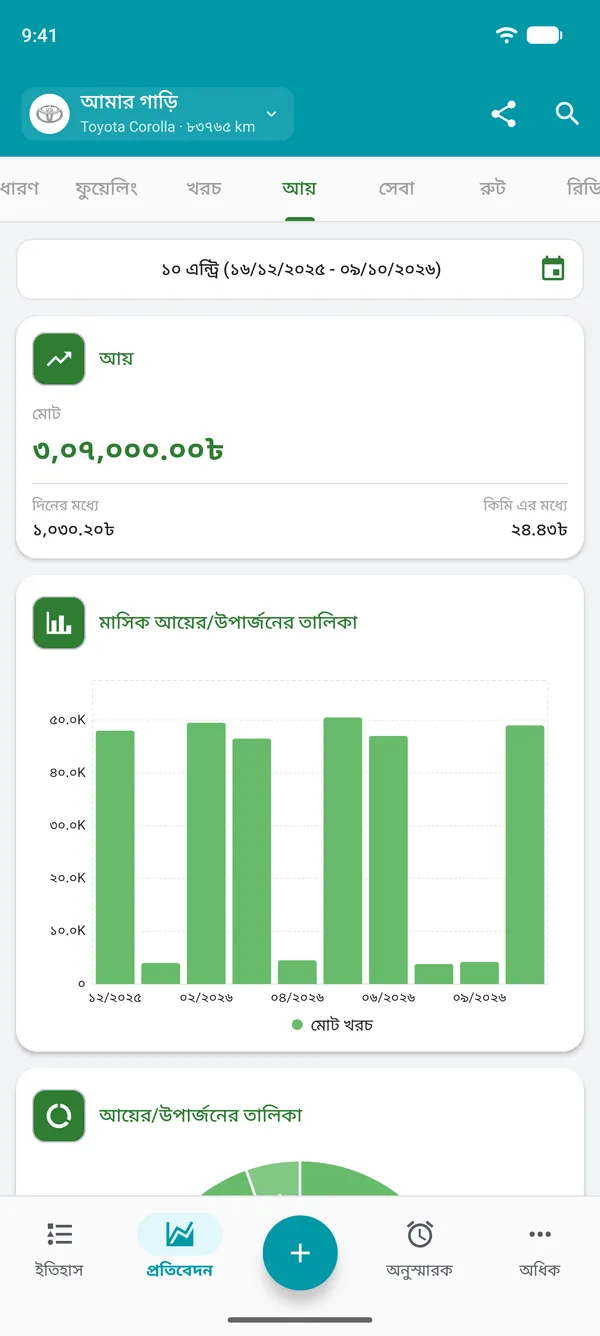
Task: Switch to the সেবা tab
Action: (397, 188)
